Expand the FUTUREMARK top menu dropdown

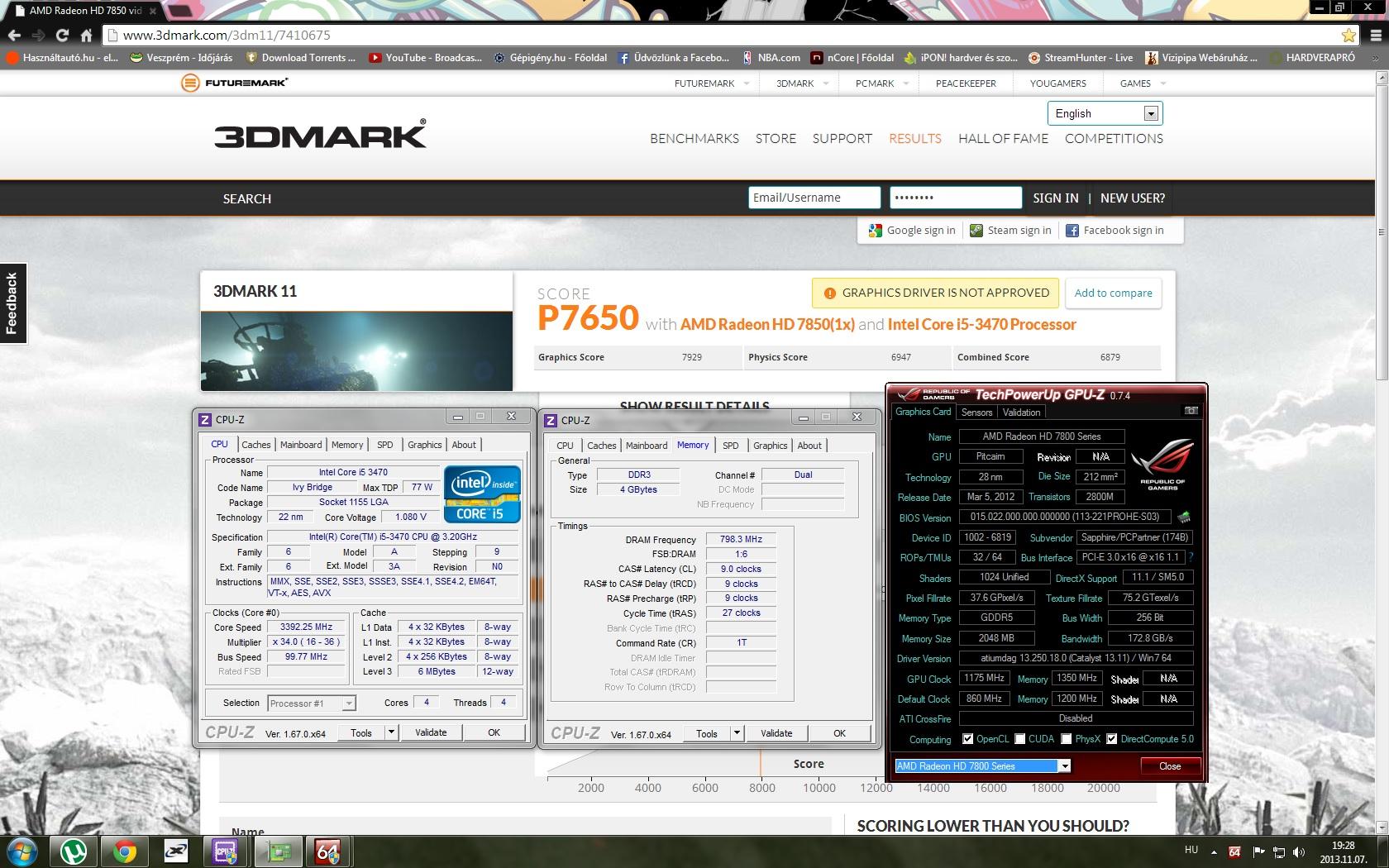point(747,83)
